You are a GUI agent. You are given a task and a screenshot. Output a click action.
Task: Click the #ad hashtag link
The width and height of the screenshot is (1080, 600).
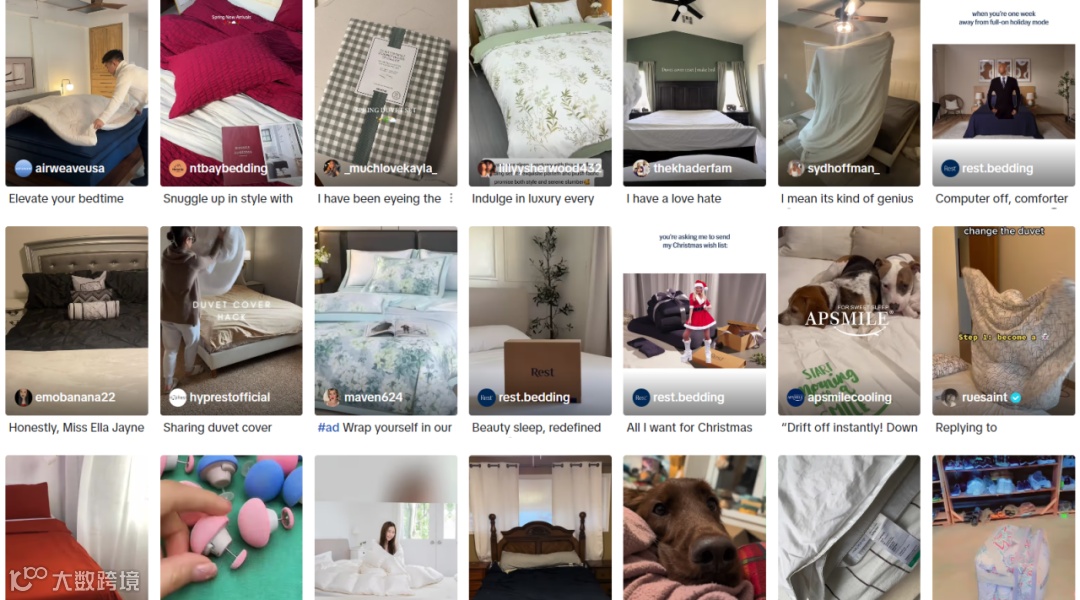tap(329, 428)
